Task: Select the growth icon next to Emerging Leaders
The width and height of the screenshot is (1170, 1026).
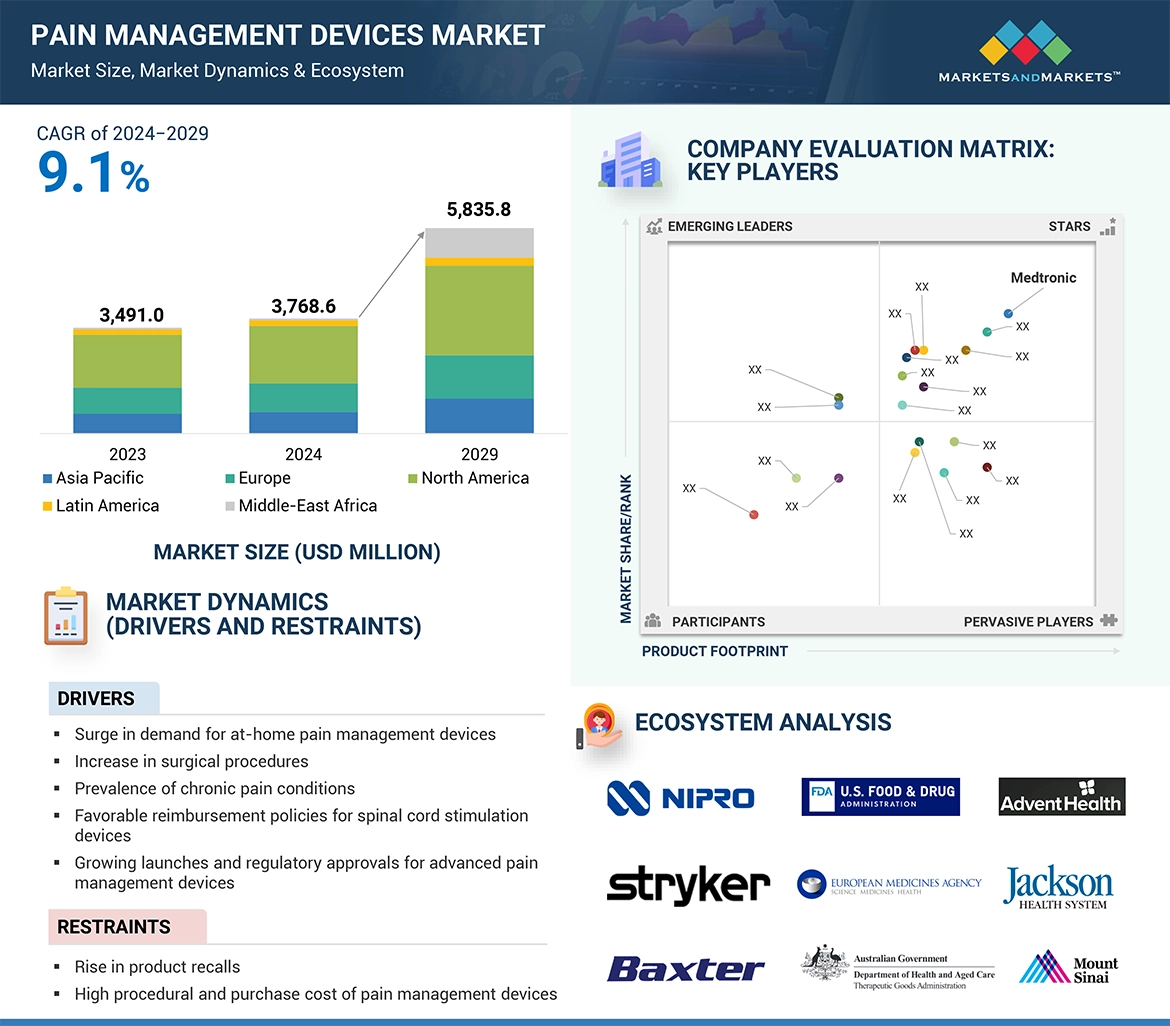Action: (x=654, y=226)
